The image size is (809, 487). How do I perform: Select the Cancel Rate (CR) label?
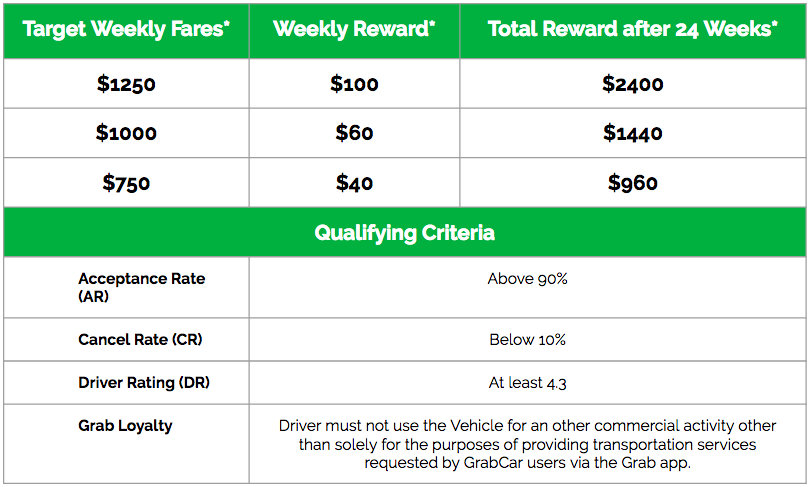tap(140, 340)
